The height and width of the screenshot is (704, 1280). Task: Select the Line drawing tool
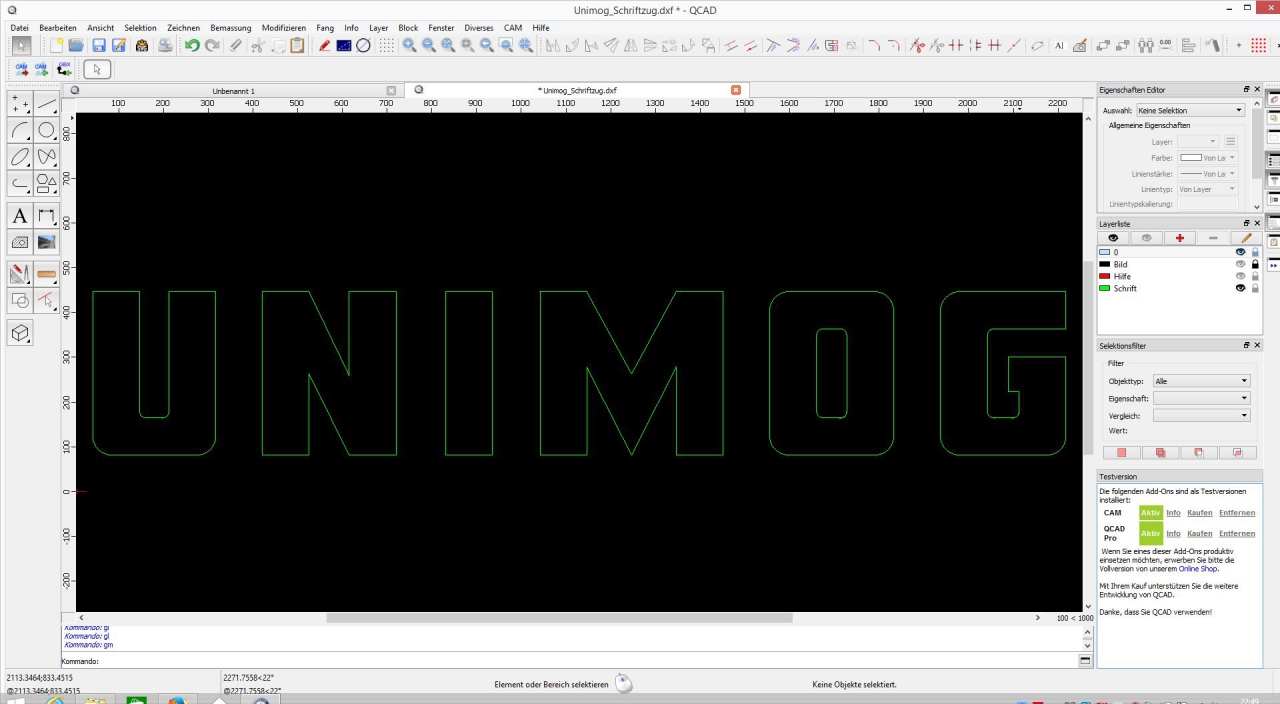[x=46, y=105]
